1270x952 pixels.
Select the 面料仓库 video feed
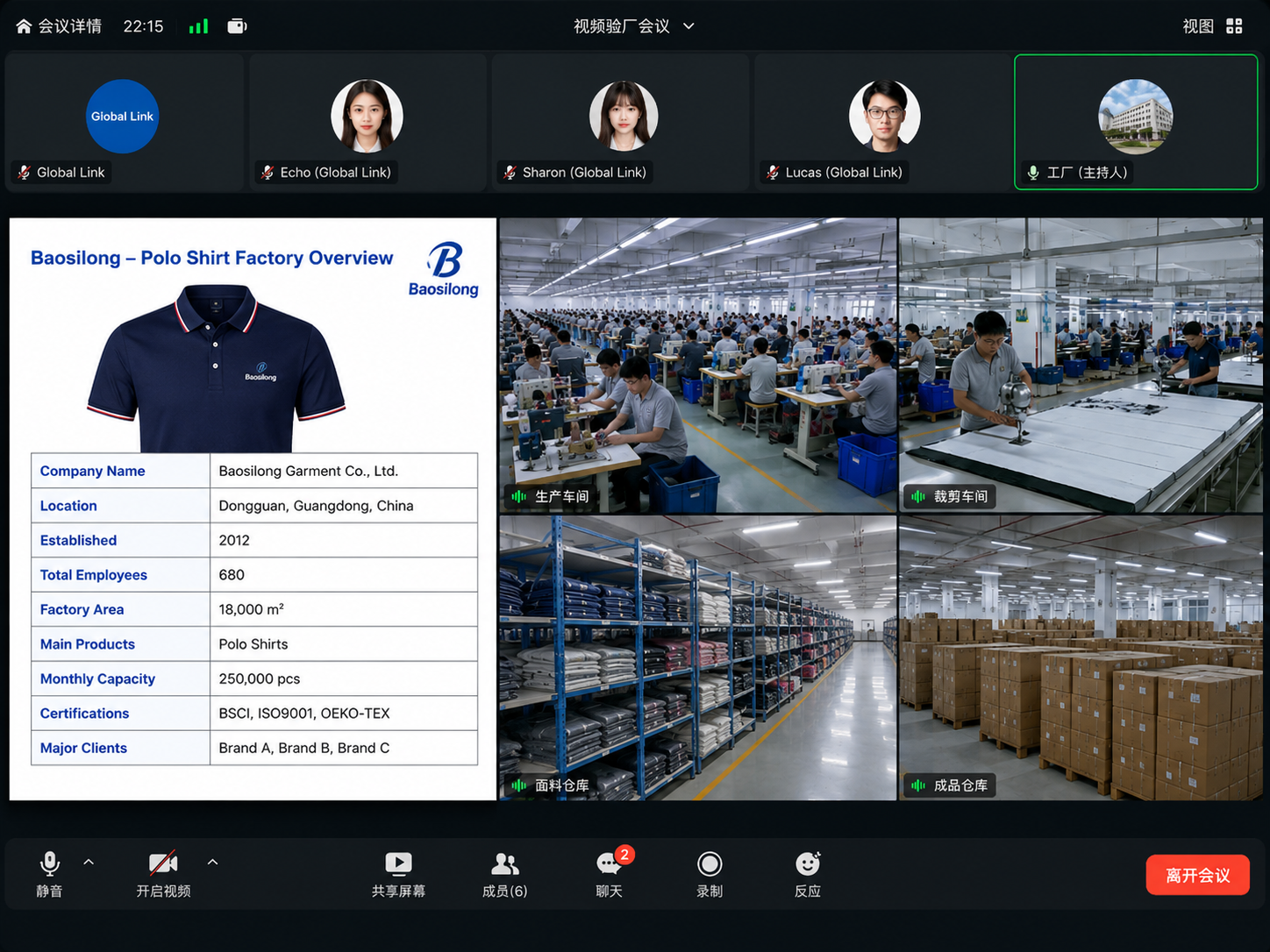tap(698, 657)
